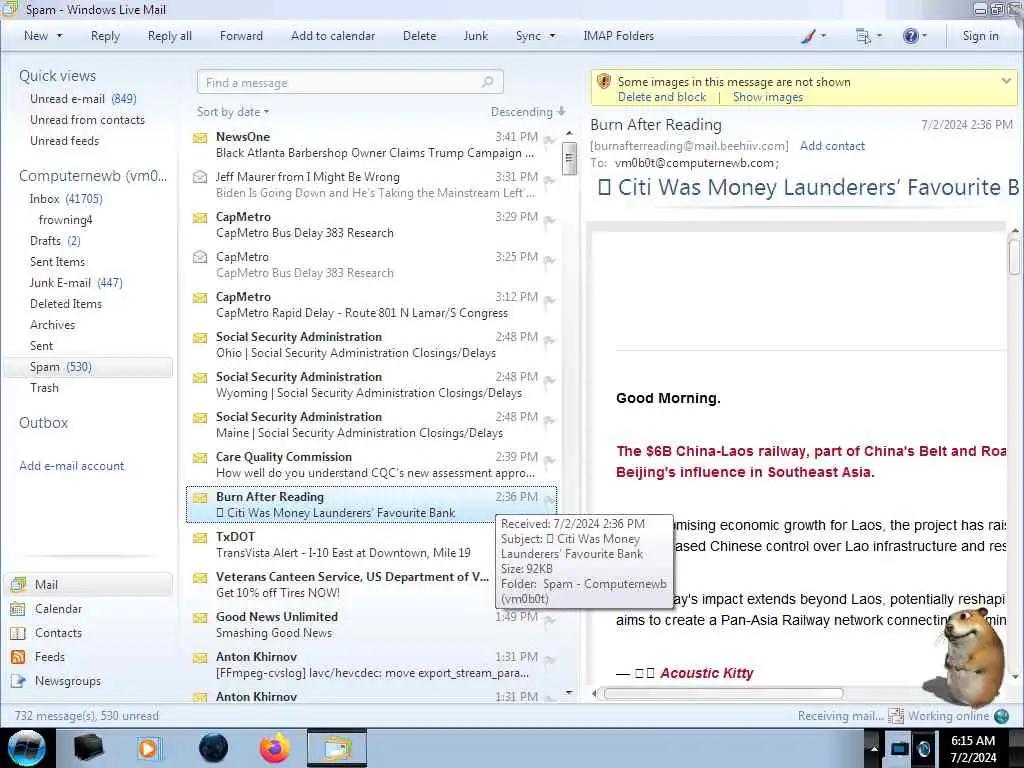Click Add to calendar in the toolbar

coord(333,36)
